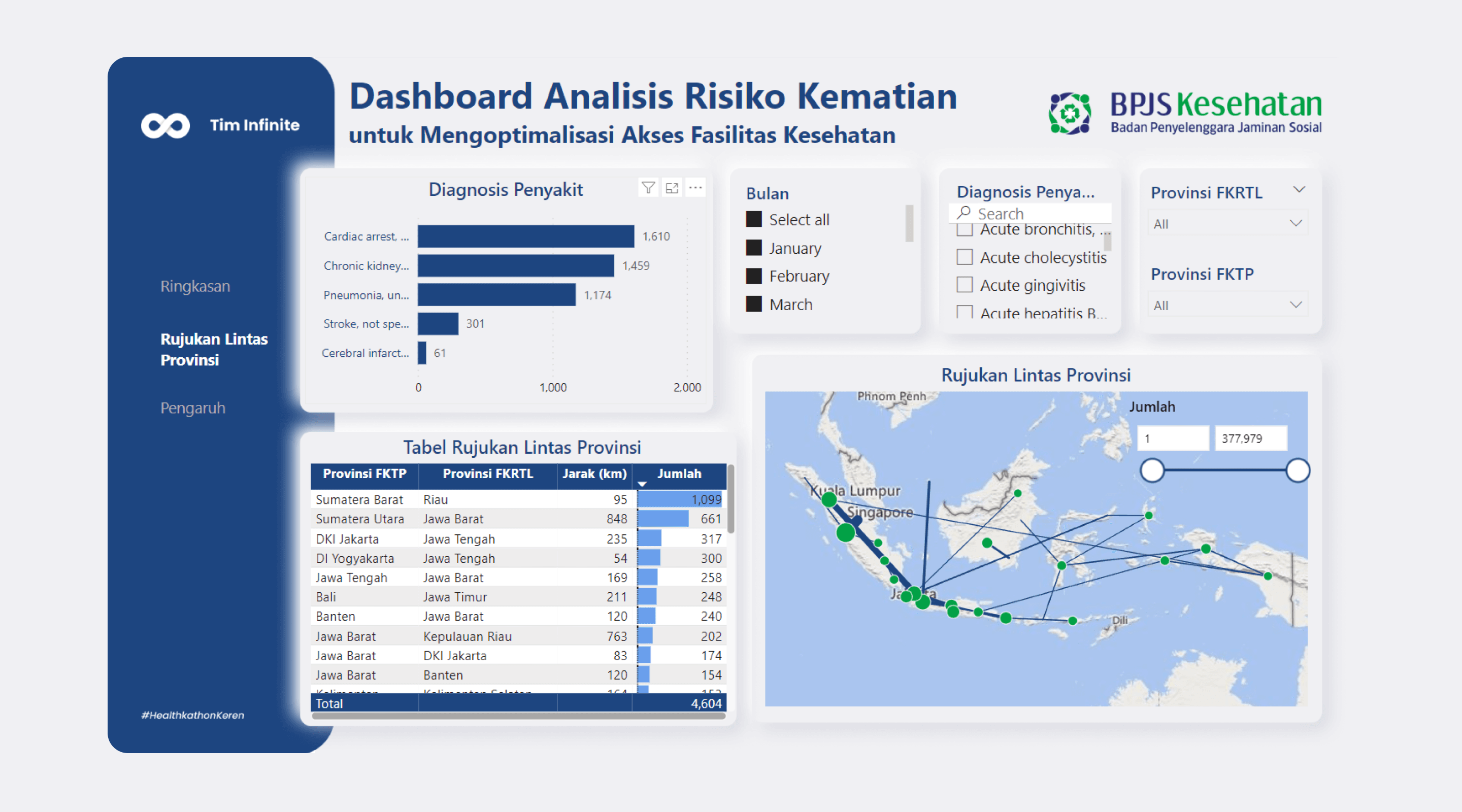Screen dimensions: 1462x812
Task: Click the Singapore label on the map
Action: point(880,512)
